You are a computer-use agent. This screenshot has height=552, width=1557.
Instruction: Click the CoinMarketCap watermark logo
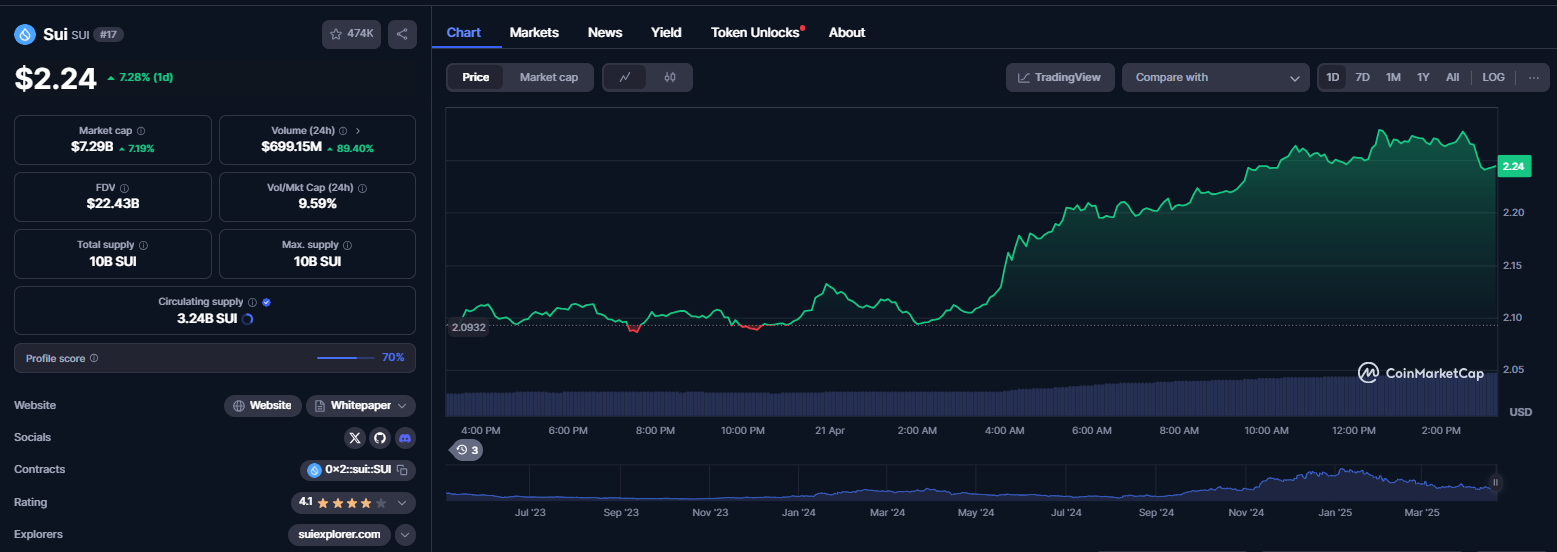coord(1421,373)
